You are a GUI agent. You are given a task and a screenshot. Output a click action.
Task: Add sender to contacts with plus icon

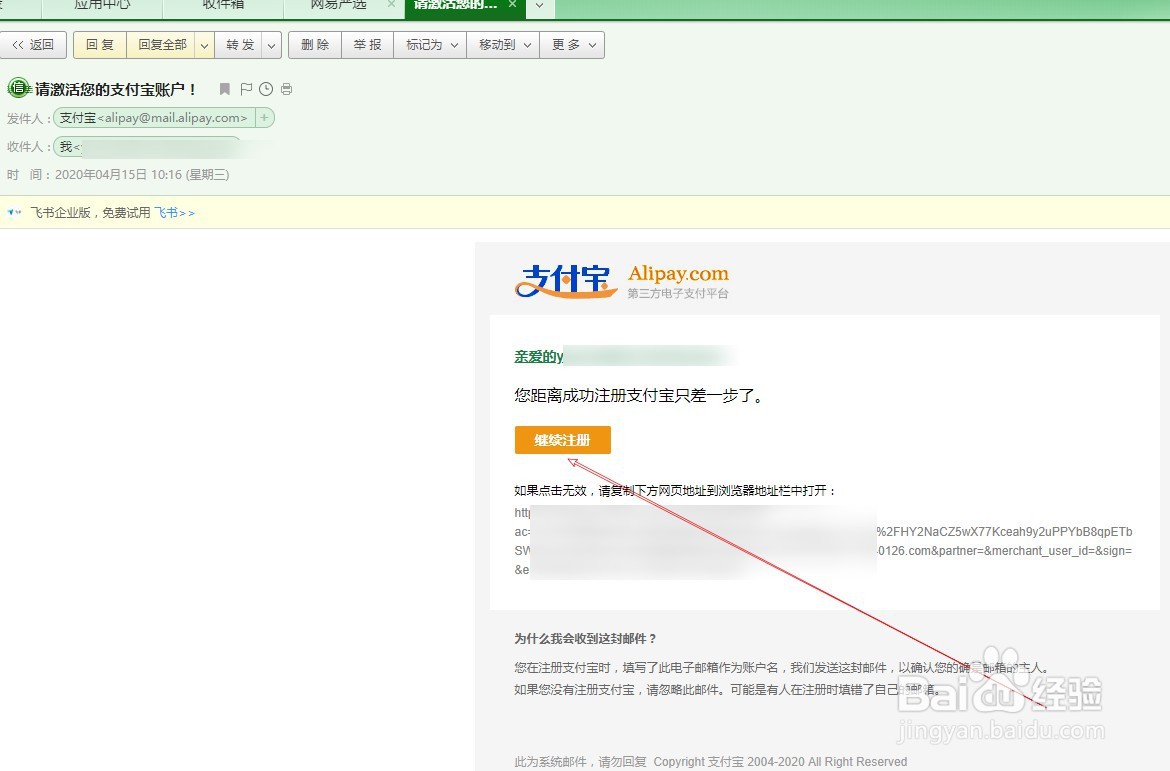pyautogui.click(x=264, y=118)
